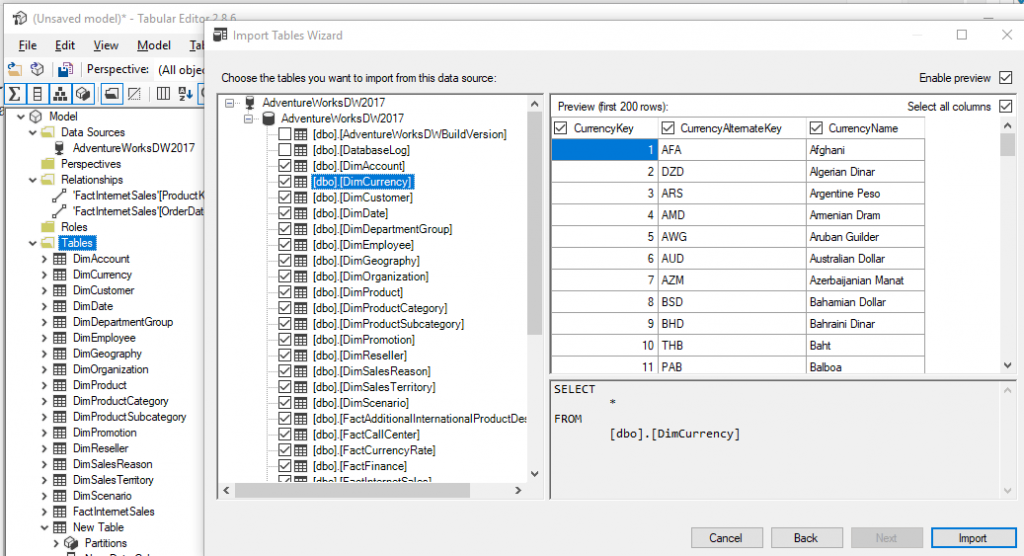Toggle the columns display filter icon

[x=37, y=94]
